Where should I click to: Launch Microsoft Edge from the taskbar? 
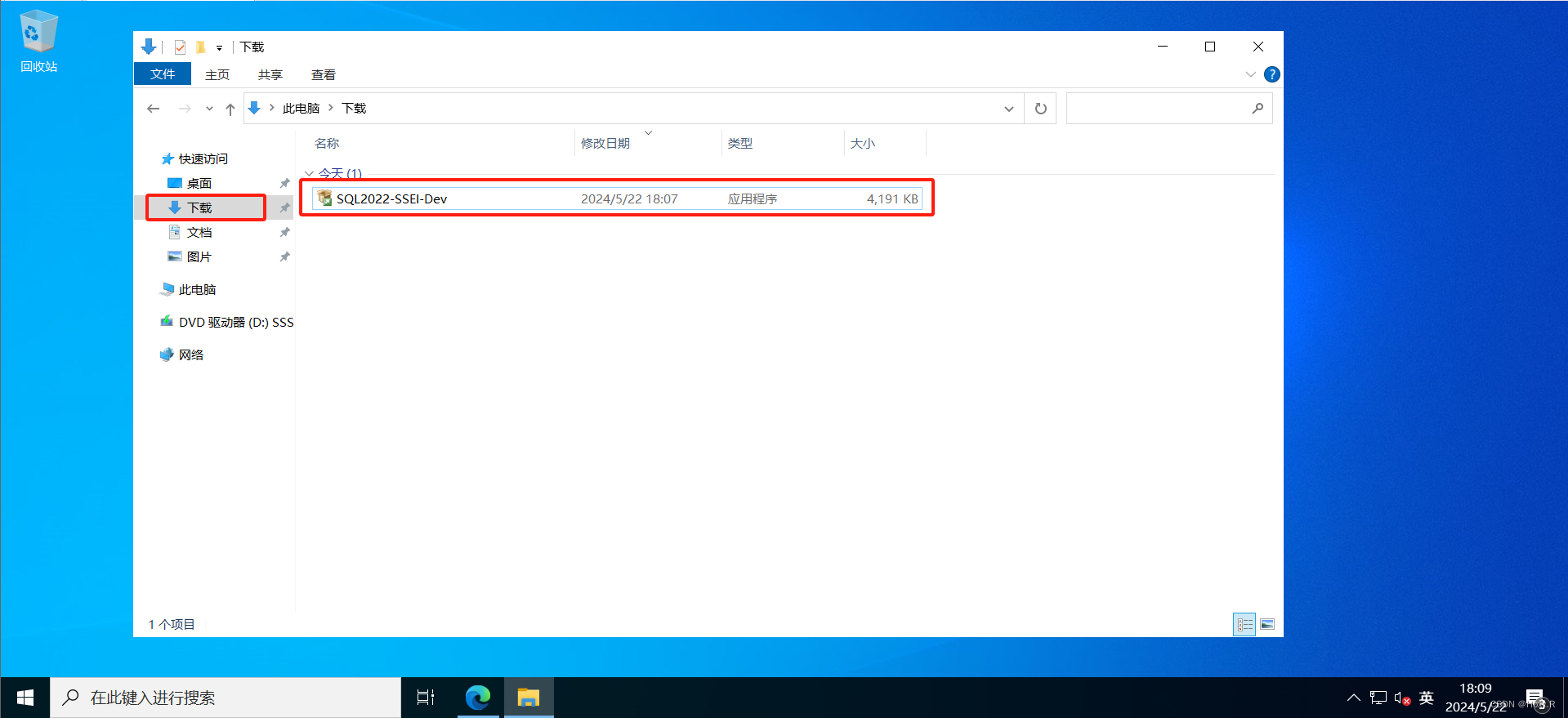click(x=478, y=698)
